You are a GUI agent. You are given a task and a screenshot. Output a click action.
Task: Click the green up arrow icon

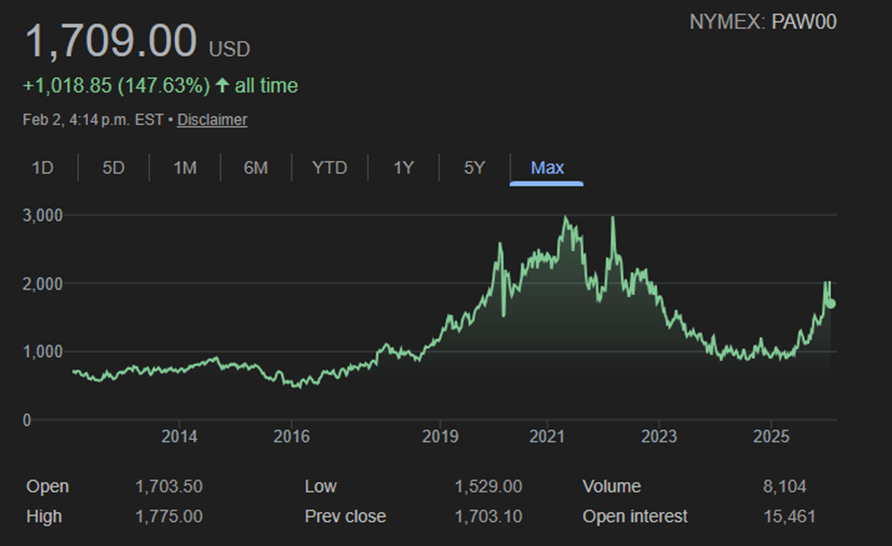point(222,86)
